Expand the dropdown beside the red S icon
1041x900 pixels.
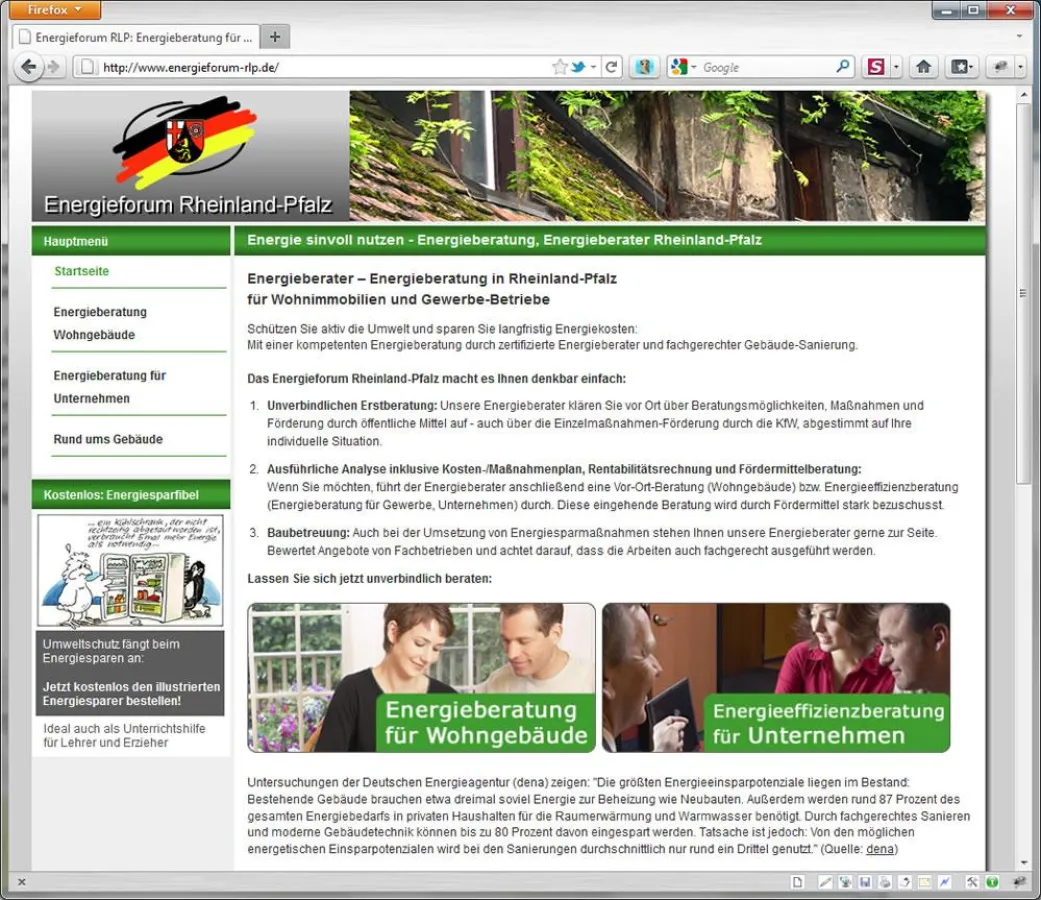point(896,66)
